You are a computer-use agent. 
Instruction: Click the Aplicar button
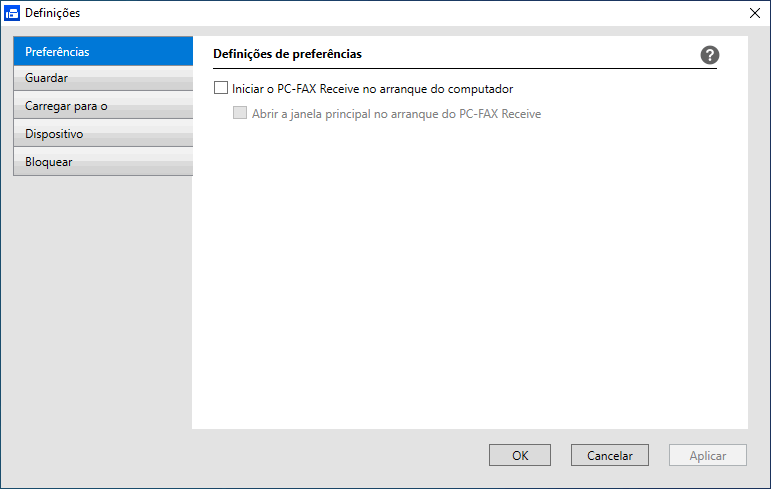click(x=708, y=455)
